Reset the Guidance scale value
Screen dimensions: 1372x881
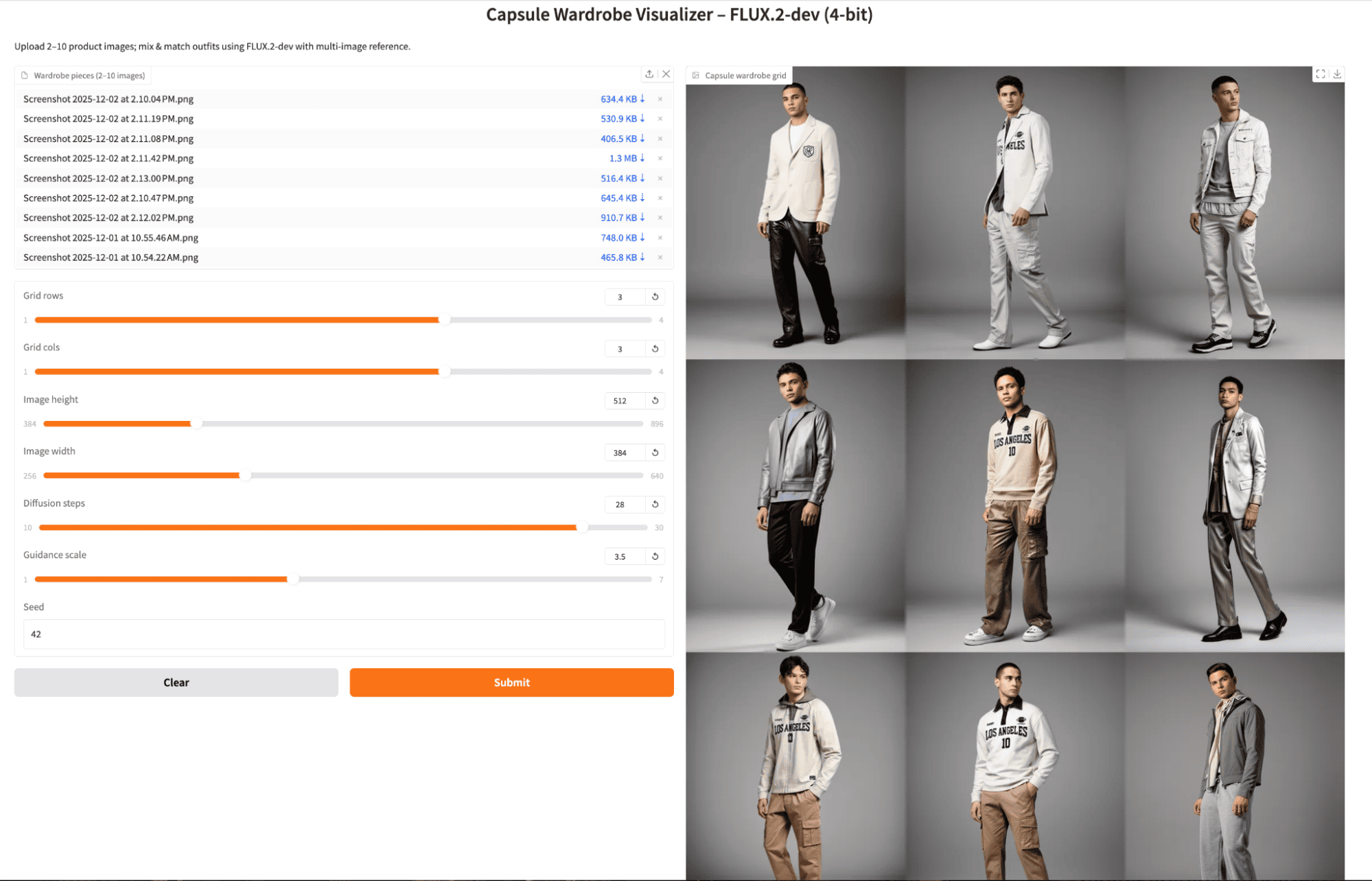click(x=655, y=557)
